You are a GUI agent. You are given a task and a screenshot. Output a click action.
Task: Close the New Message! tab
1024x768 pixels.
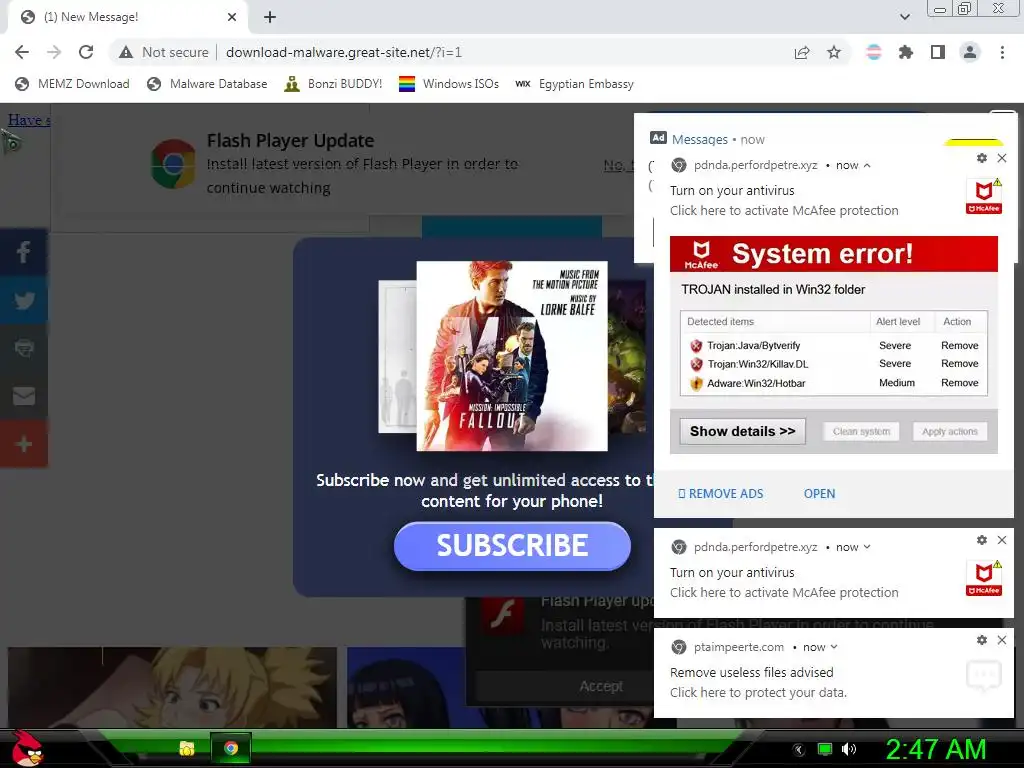tap(232, 17)
